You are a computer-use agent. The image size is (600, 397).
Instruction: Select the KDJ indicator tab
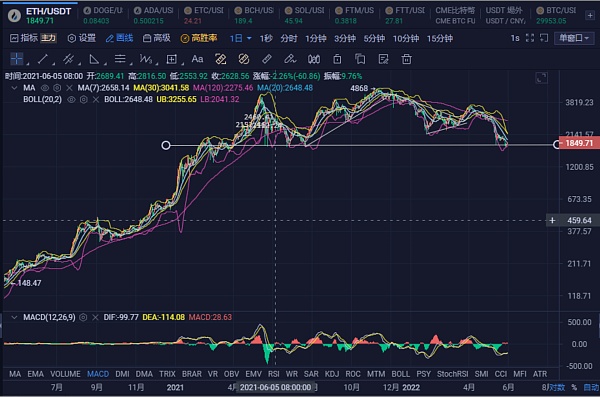332,374
